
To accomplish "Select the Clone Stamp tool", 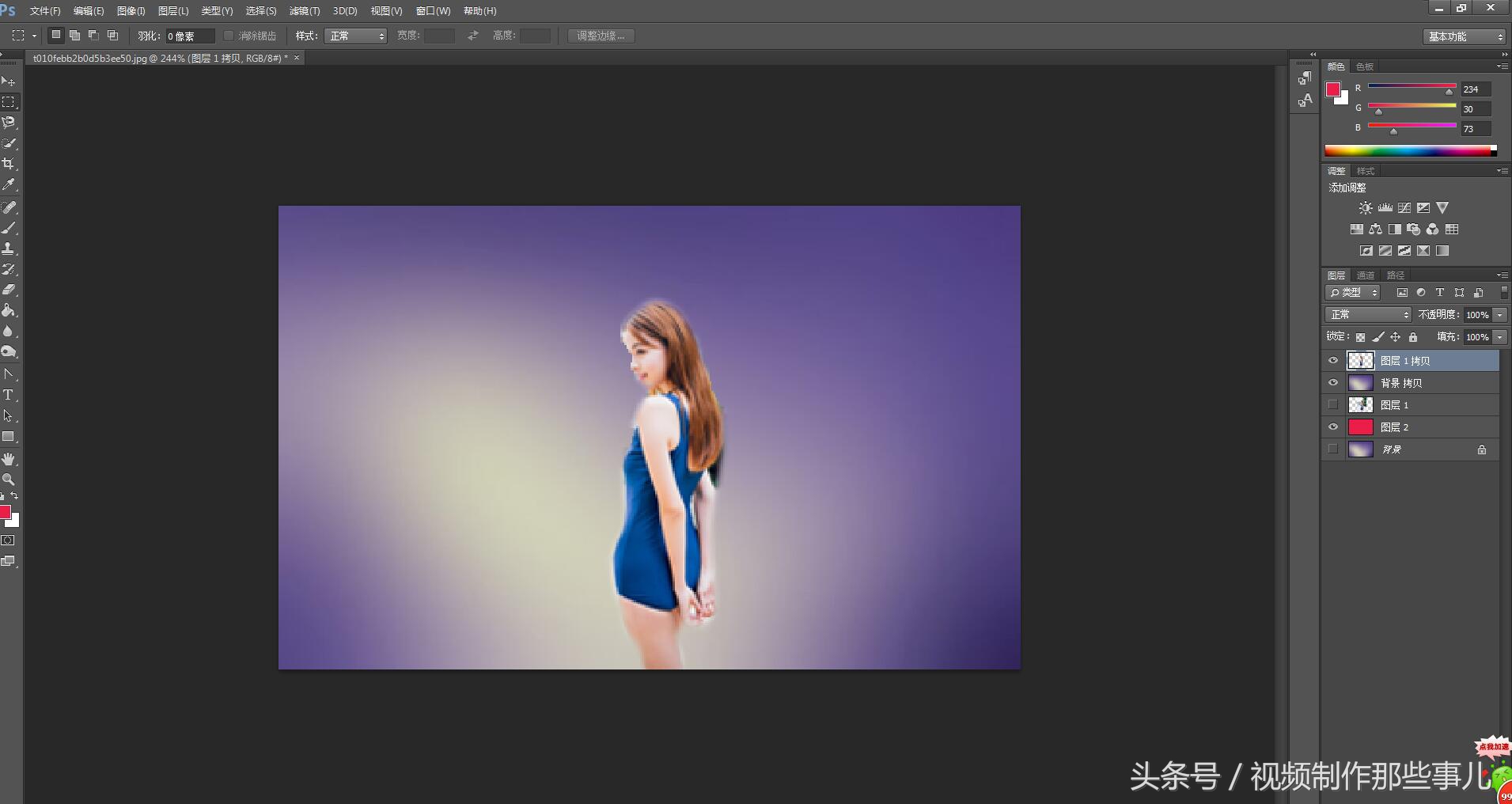I will pyautogui.click(x=9, y=248).
